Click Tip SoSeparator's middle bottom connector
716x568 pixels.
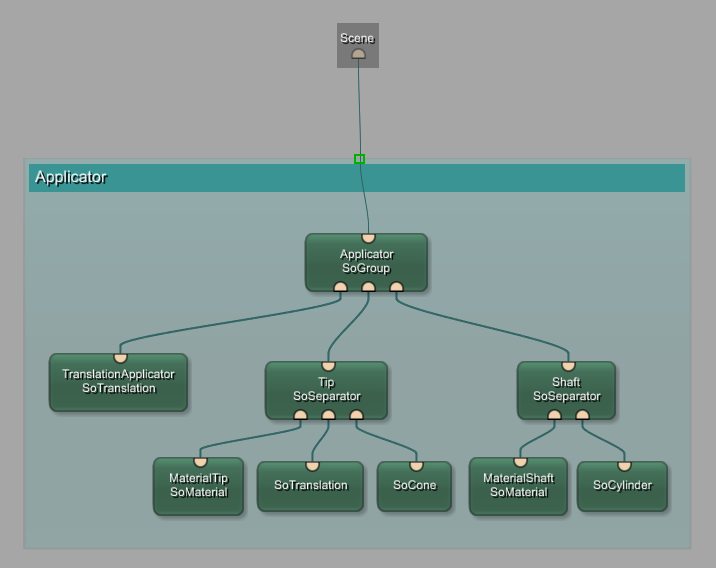coord(328,415)
